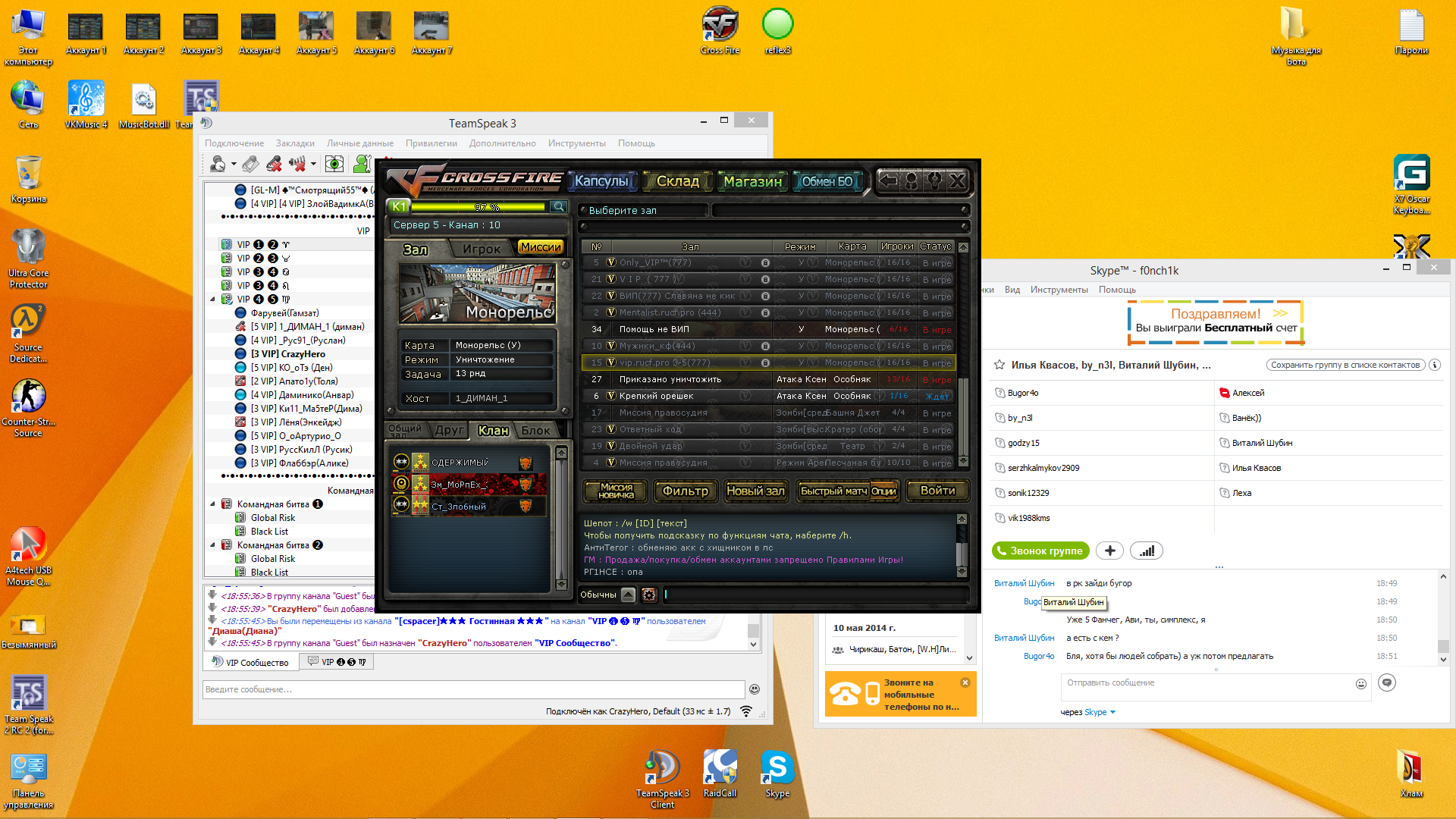
Task: Open TeamSpeak contacts manager icon
Action: (x=362, y=163)
